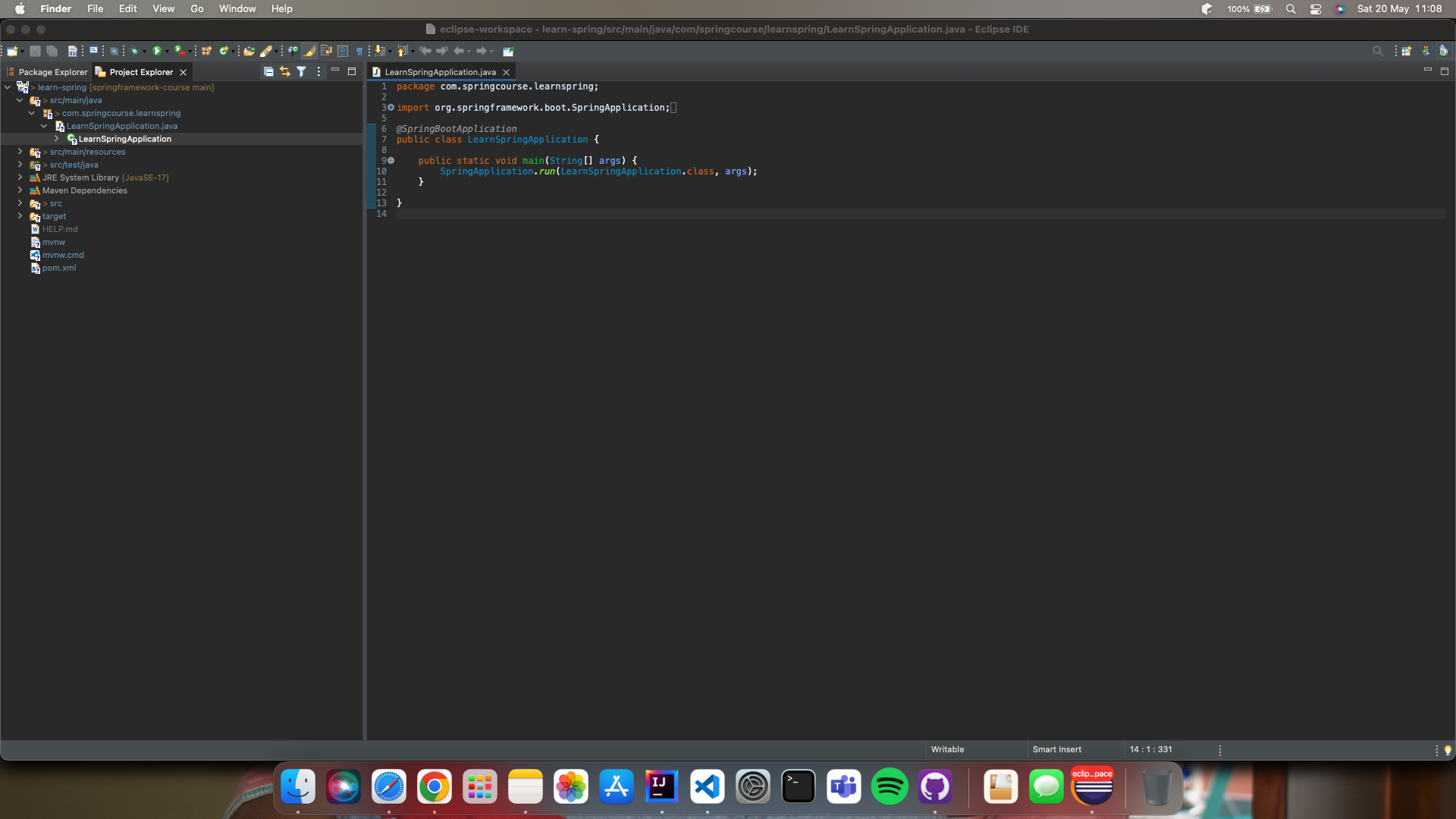The height and width of the screenshot is (819, 1456).
Task: Open Visual Studio Code from dock
Action: 707,786
